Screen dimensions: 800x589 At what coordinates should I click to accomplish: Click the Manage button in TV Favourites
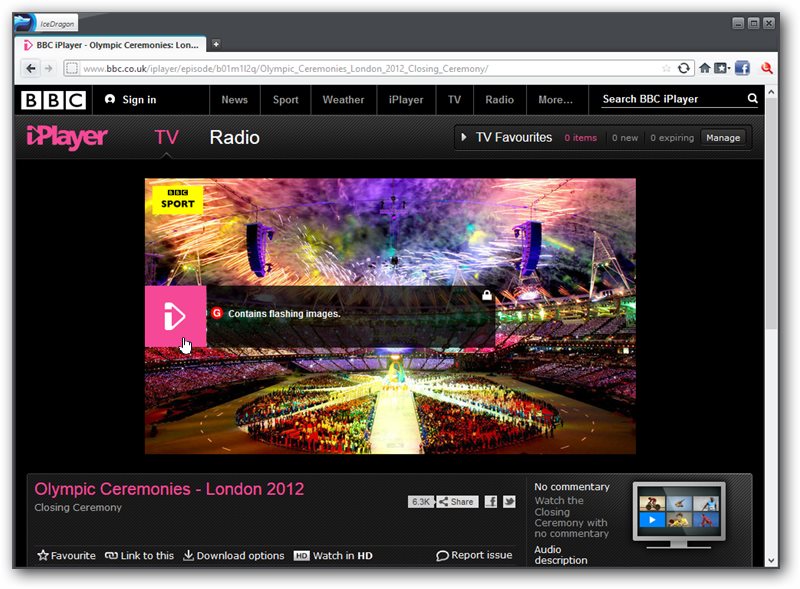coord(723,138)
